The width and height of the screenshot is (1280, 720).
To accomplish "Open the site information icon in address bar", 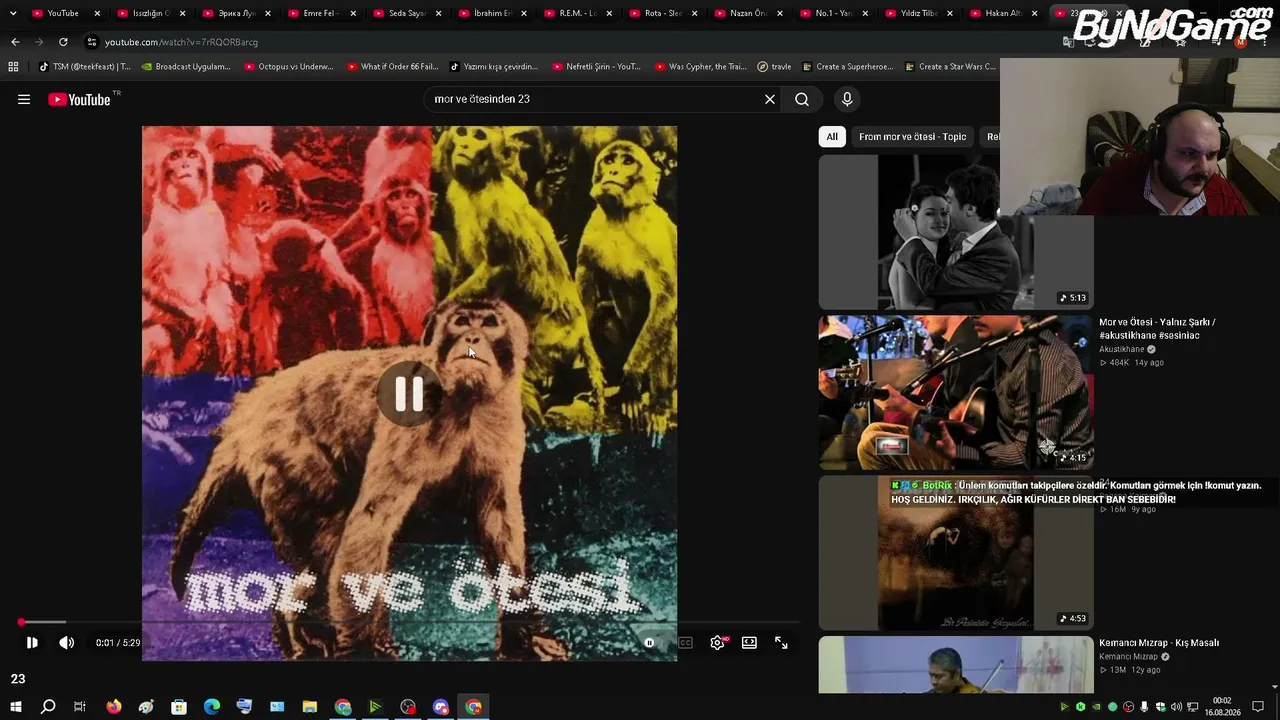I will click(x=92, y=42).
